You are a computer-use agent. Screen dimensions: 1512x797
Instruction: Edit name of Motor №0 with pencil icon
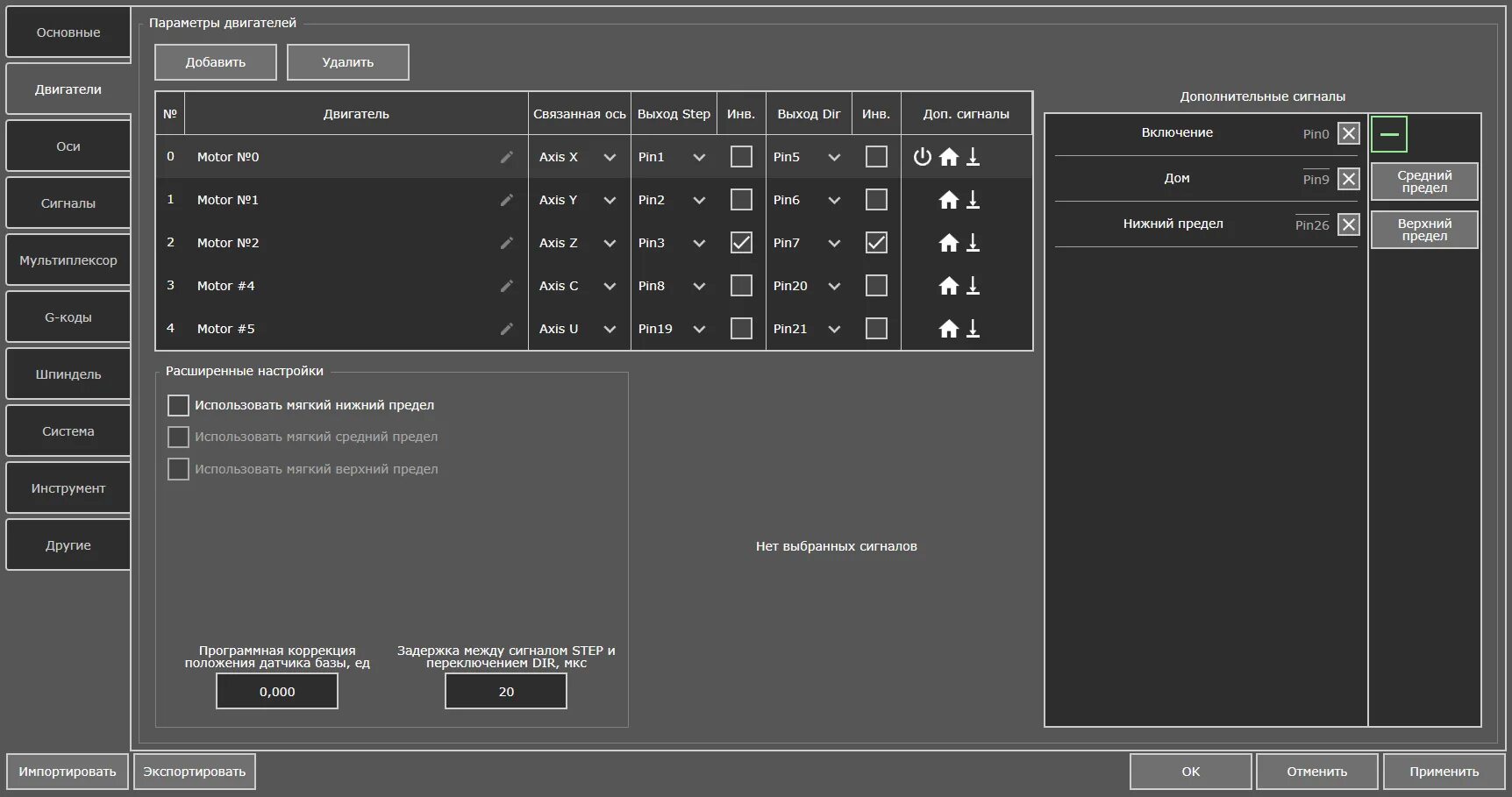[507, 157]
